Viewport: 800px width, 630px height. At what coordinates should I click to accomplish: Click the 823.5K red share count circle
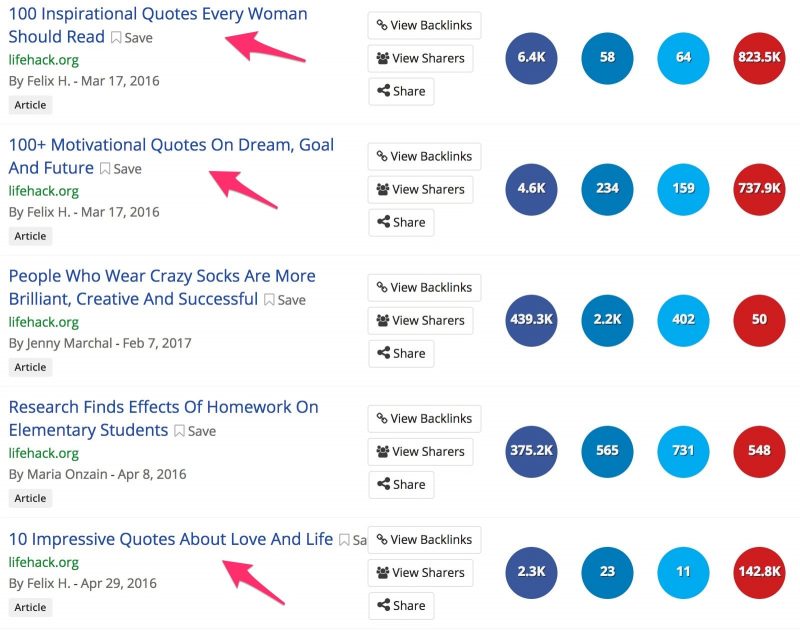tap(759, 57)
